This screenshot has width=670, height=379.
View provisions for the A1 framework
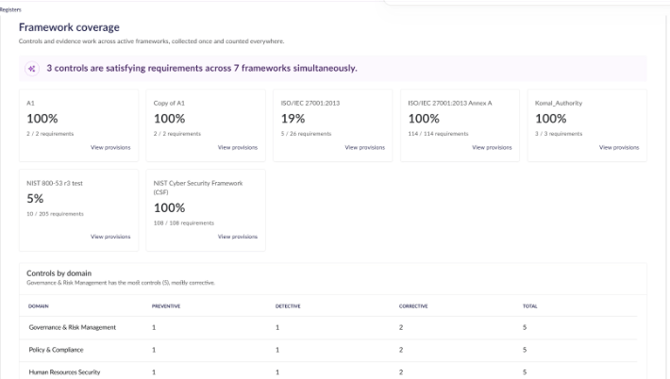pos(110,147)
